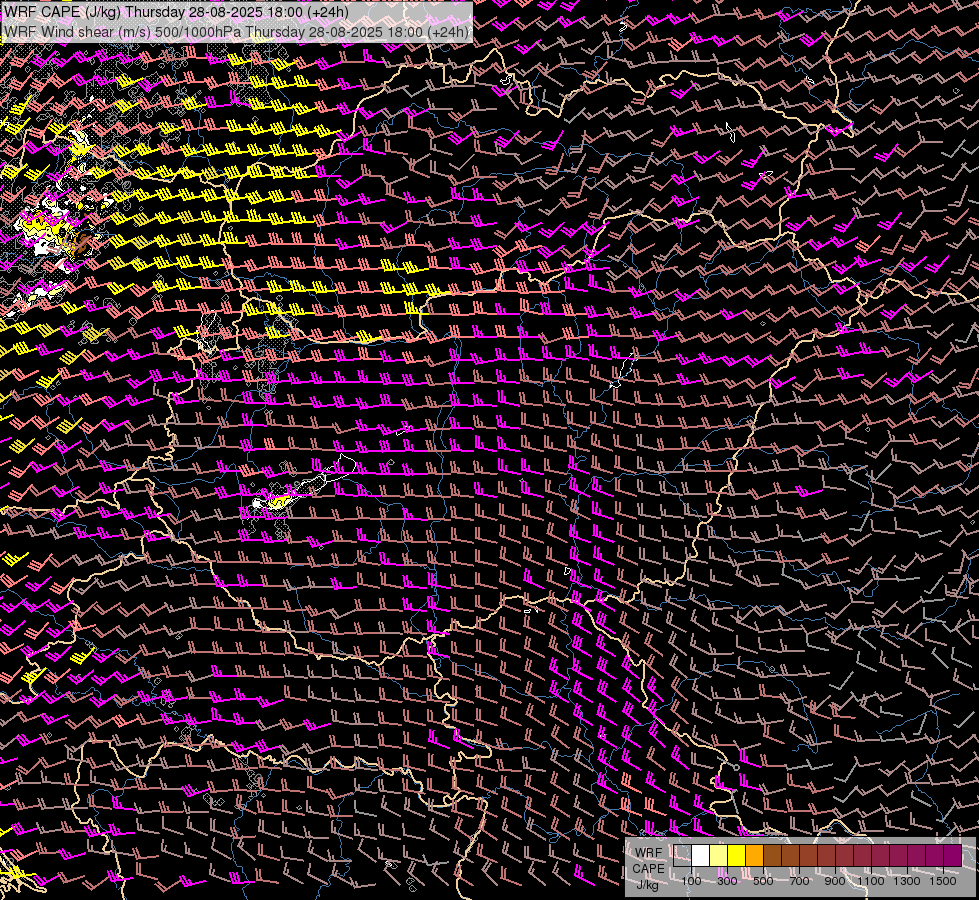Image resolution: width=979 pixels, height=900 pixels.
Task: Click the bright yellow legend swatch at 300
Action: 737,856
